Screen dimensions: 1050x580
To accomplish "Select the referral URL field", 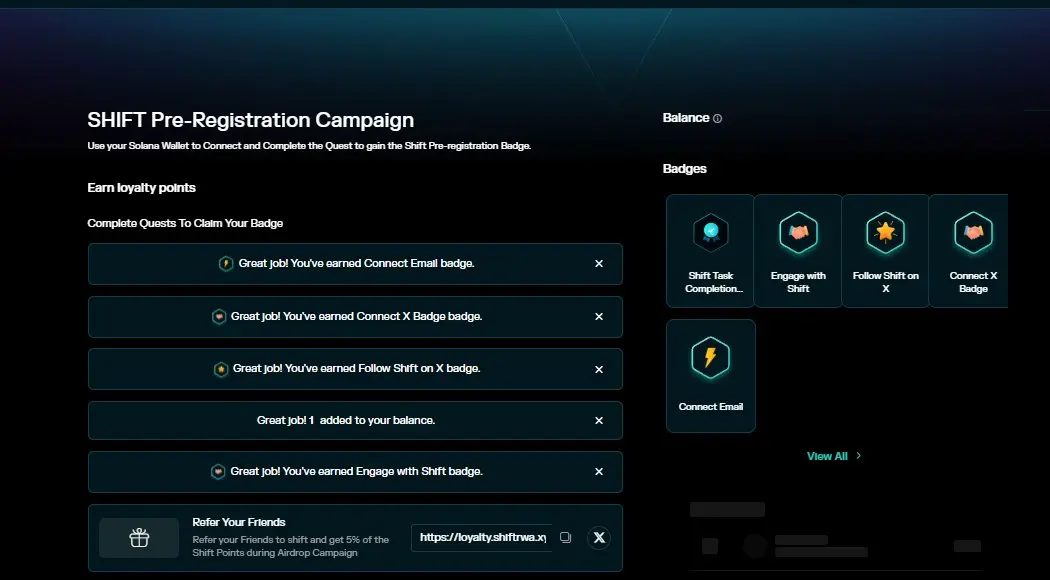I will point(482,538).
